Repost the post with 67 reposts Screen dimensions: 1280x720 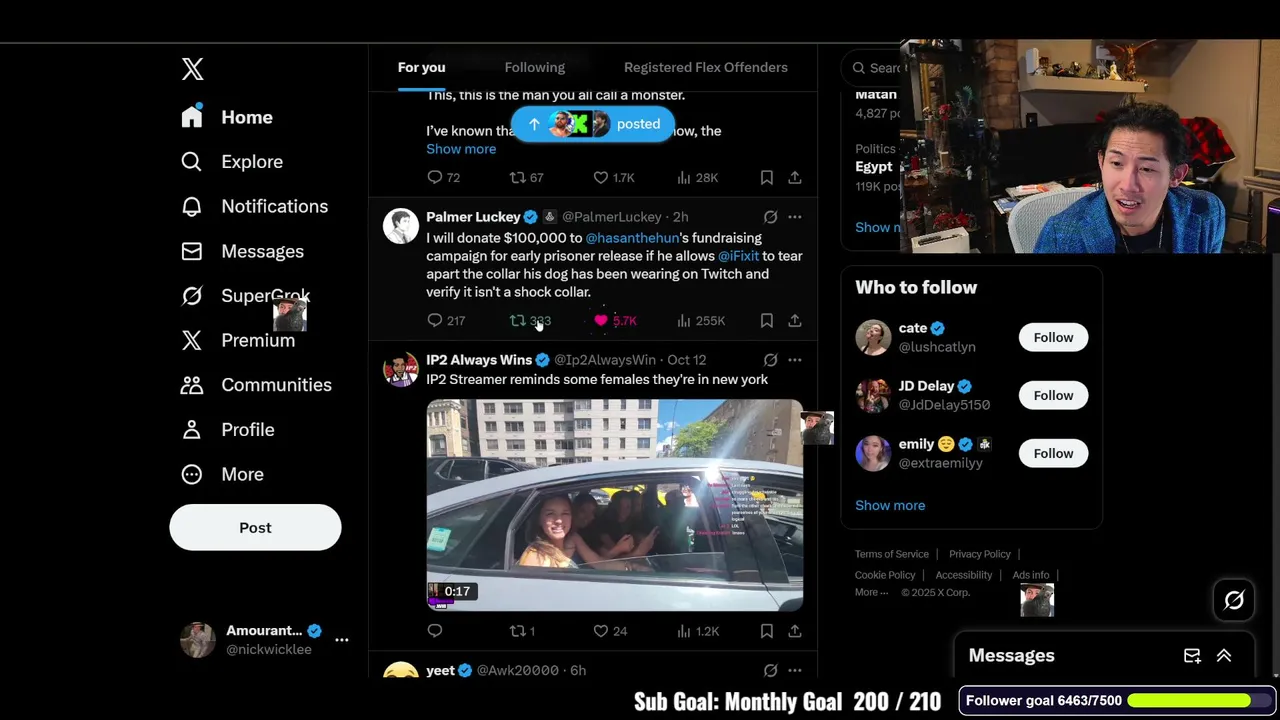coord(526,177)
